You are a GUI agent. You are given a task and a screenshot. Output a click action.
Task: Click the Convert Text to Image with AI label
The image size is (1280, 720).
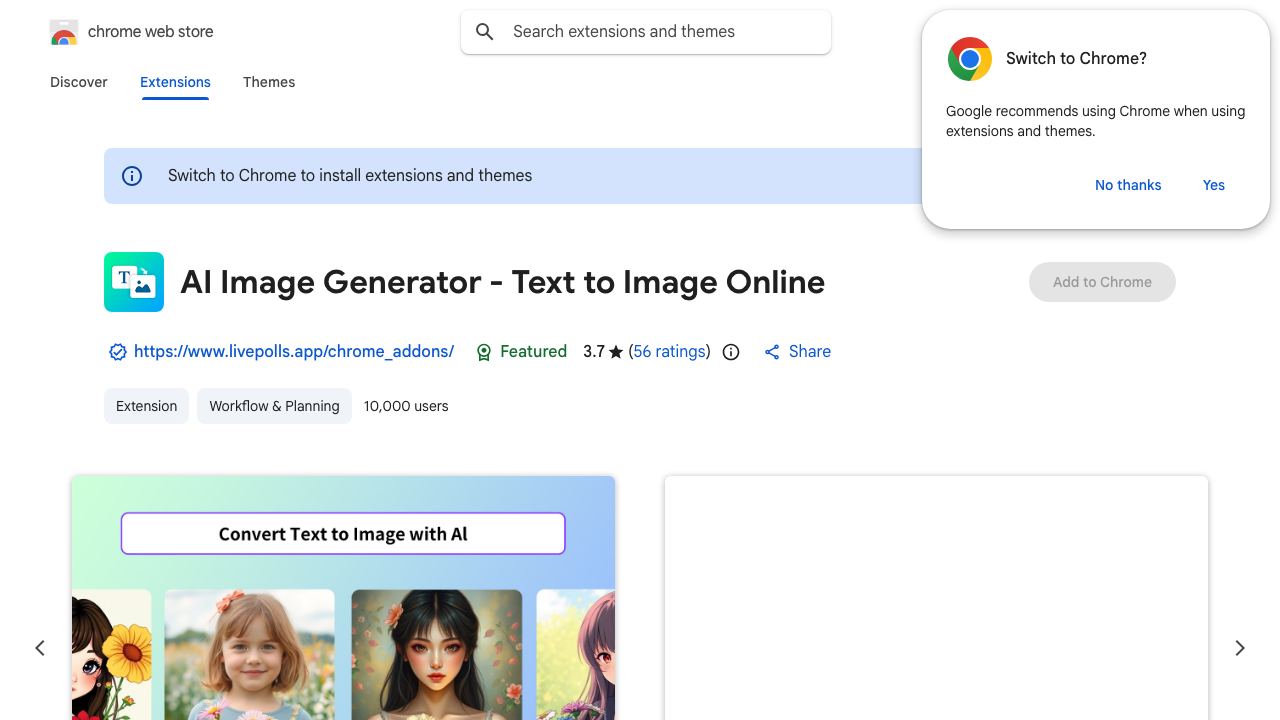[343, 534]
